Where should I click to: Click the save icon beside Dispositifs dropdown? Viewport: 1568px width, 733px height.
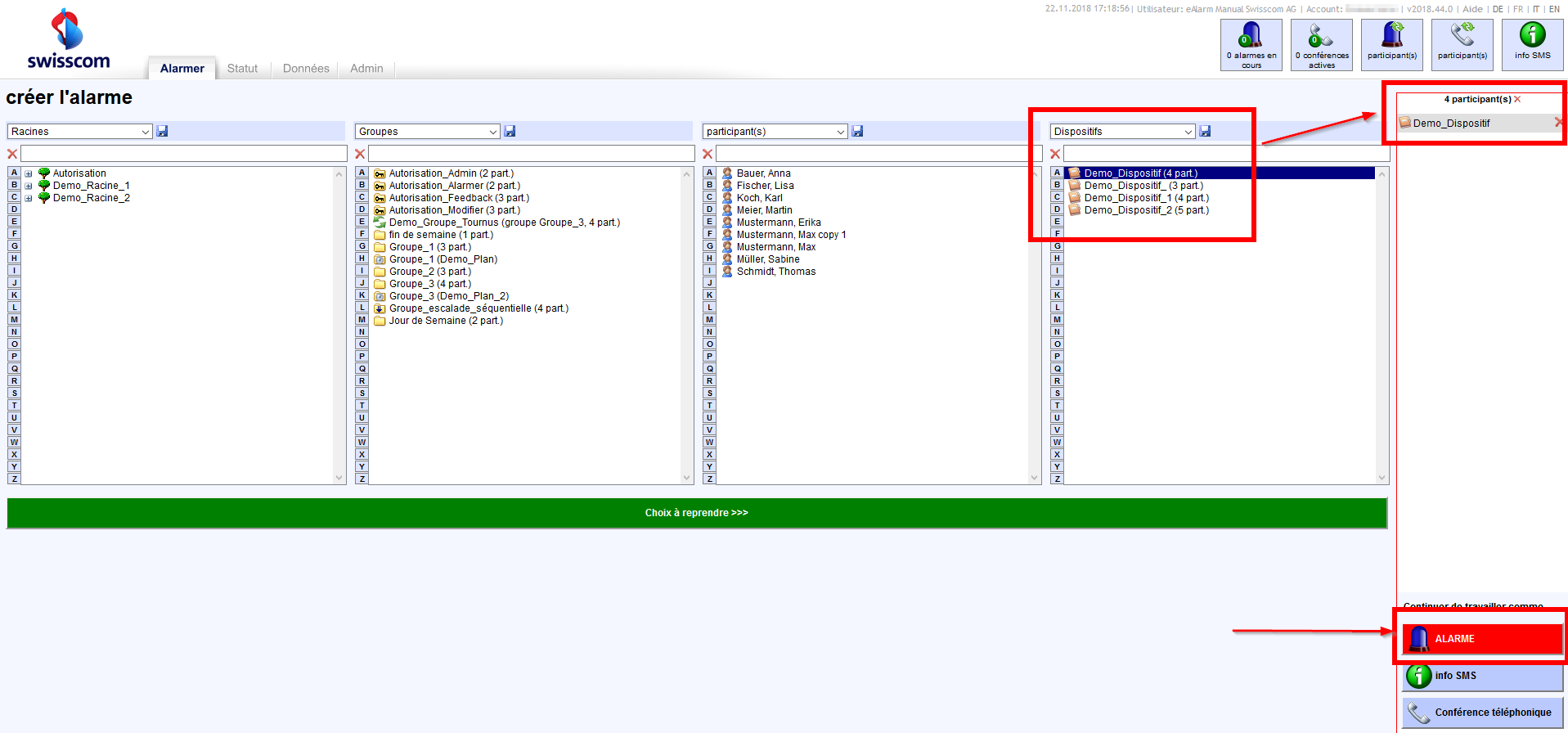click(1205, 131)
